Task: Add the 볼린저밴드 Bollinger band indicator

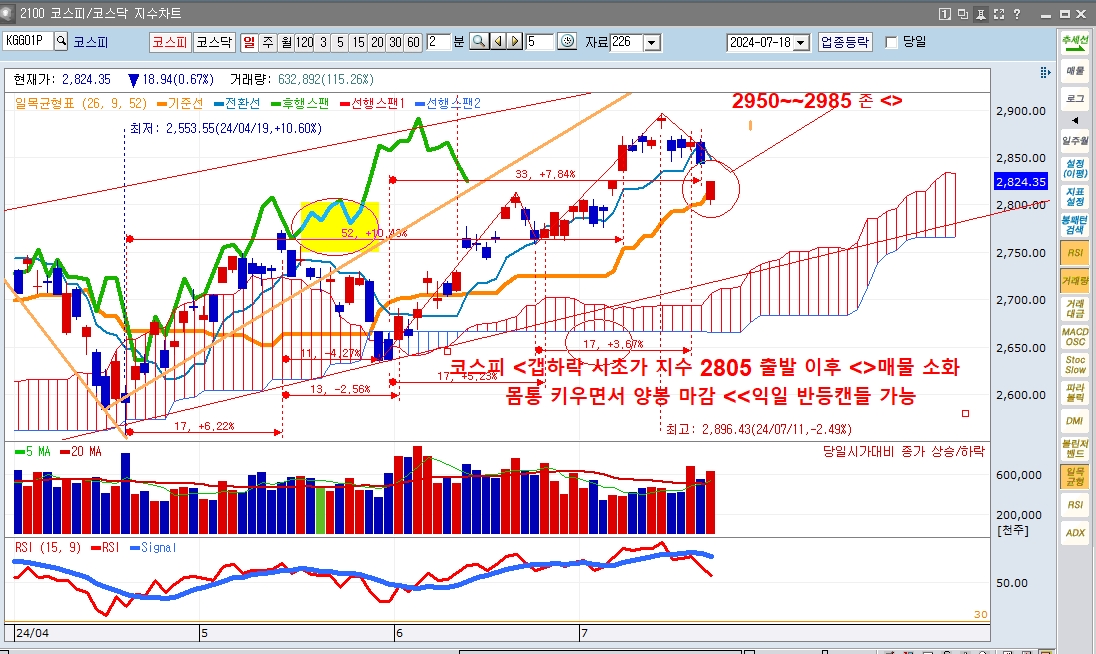Action: [x=1075, y=448]
